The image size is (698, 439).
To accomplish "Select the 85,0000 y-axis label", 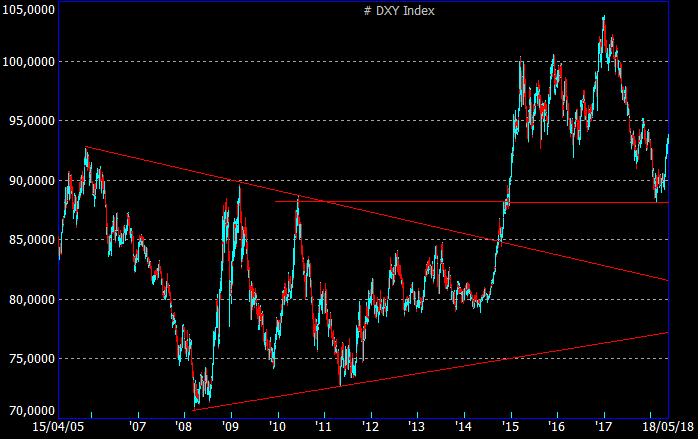I will [32, 240].
